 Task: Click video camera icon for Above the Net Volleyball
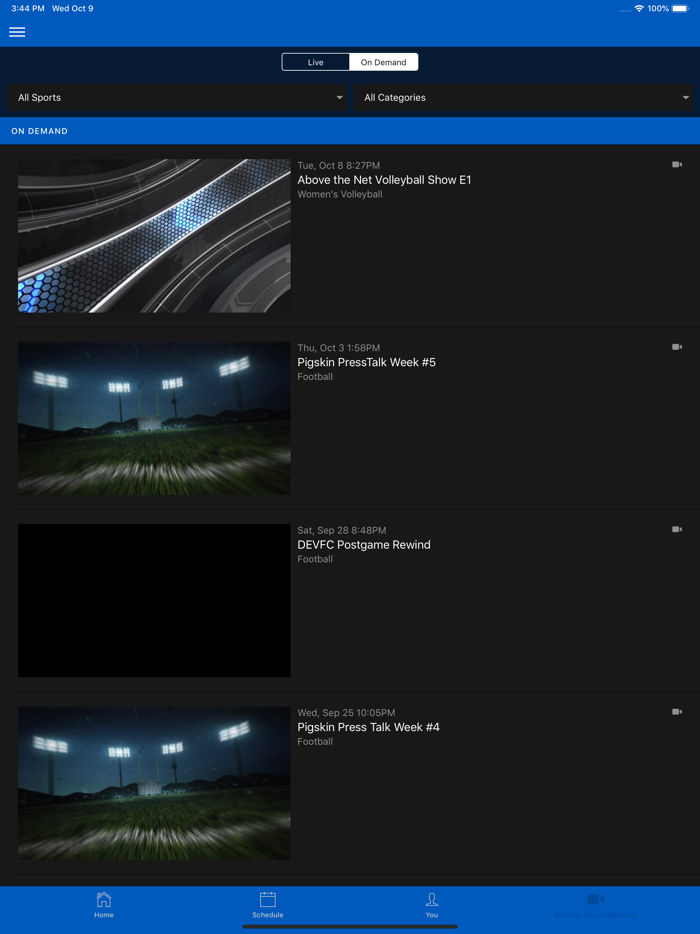pos(677,164)
